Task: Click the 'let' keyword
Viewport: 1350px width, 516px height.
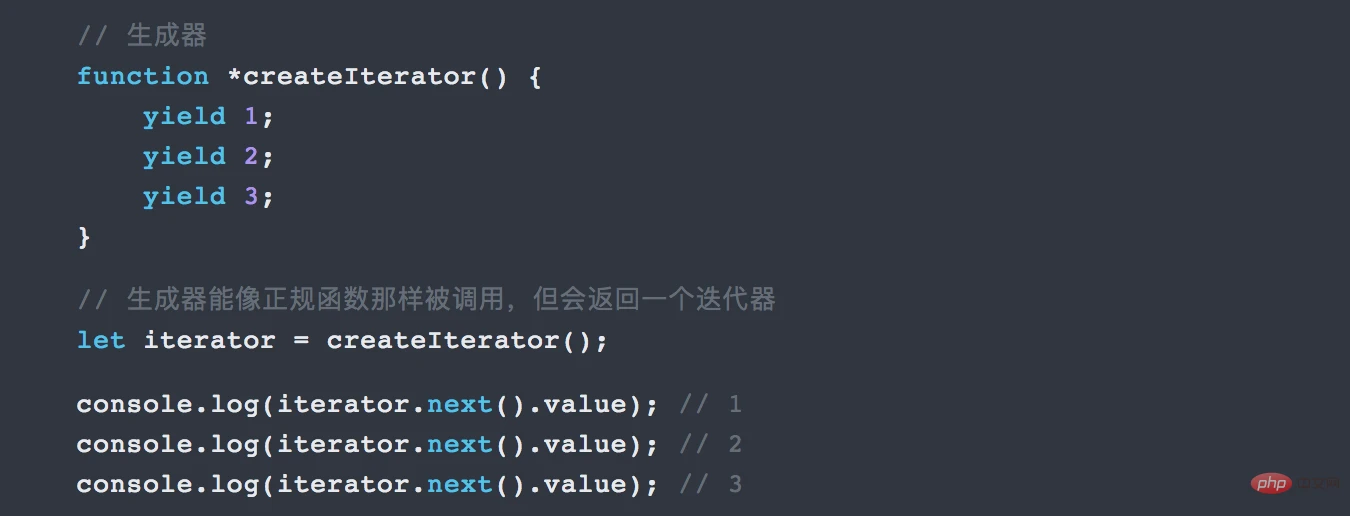Action: pyautogui.click(x=101, y=340)
